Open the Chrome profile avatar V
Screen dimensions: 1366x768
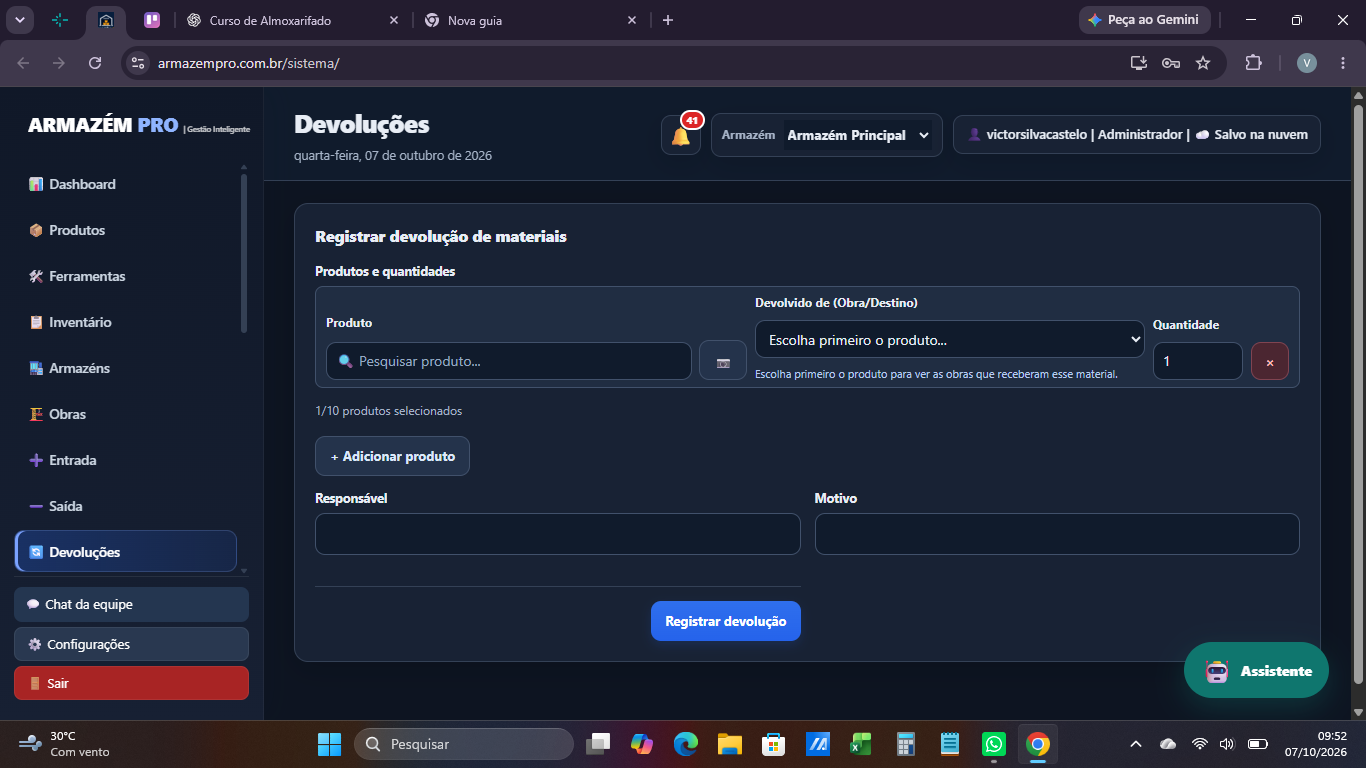pos(1307,63)
